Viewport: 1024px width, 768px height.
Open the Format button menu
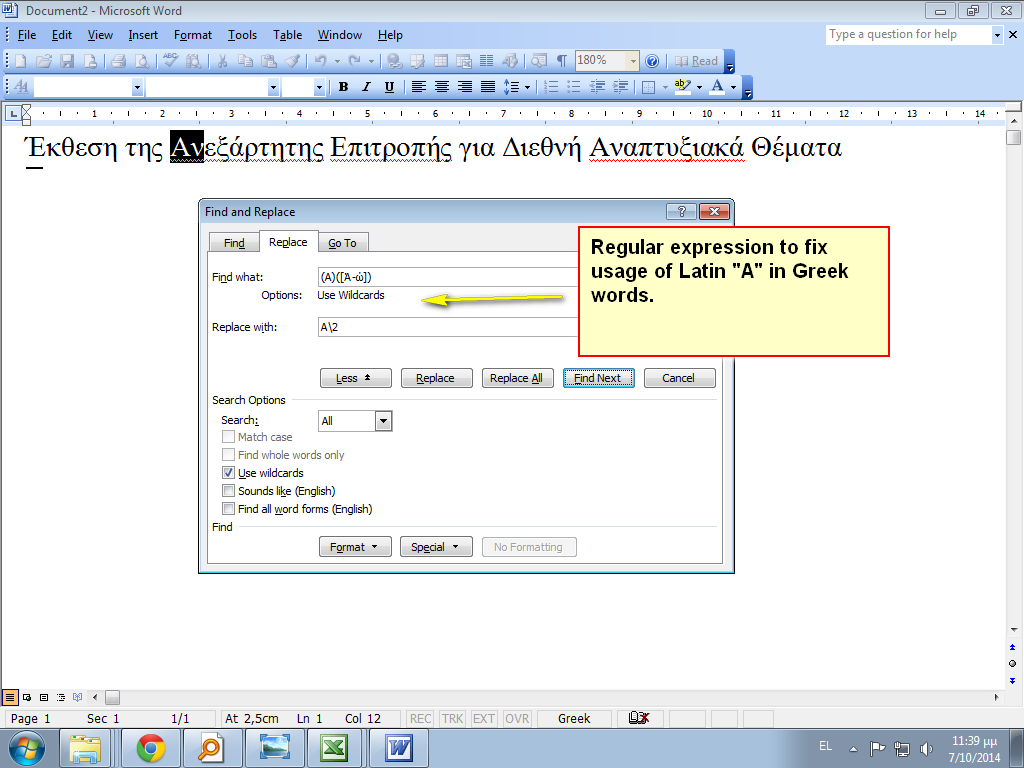coord(355,547)
